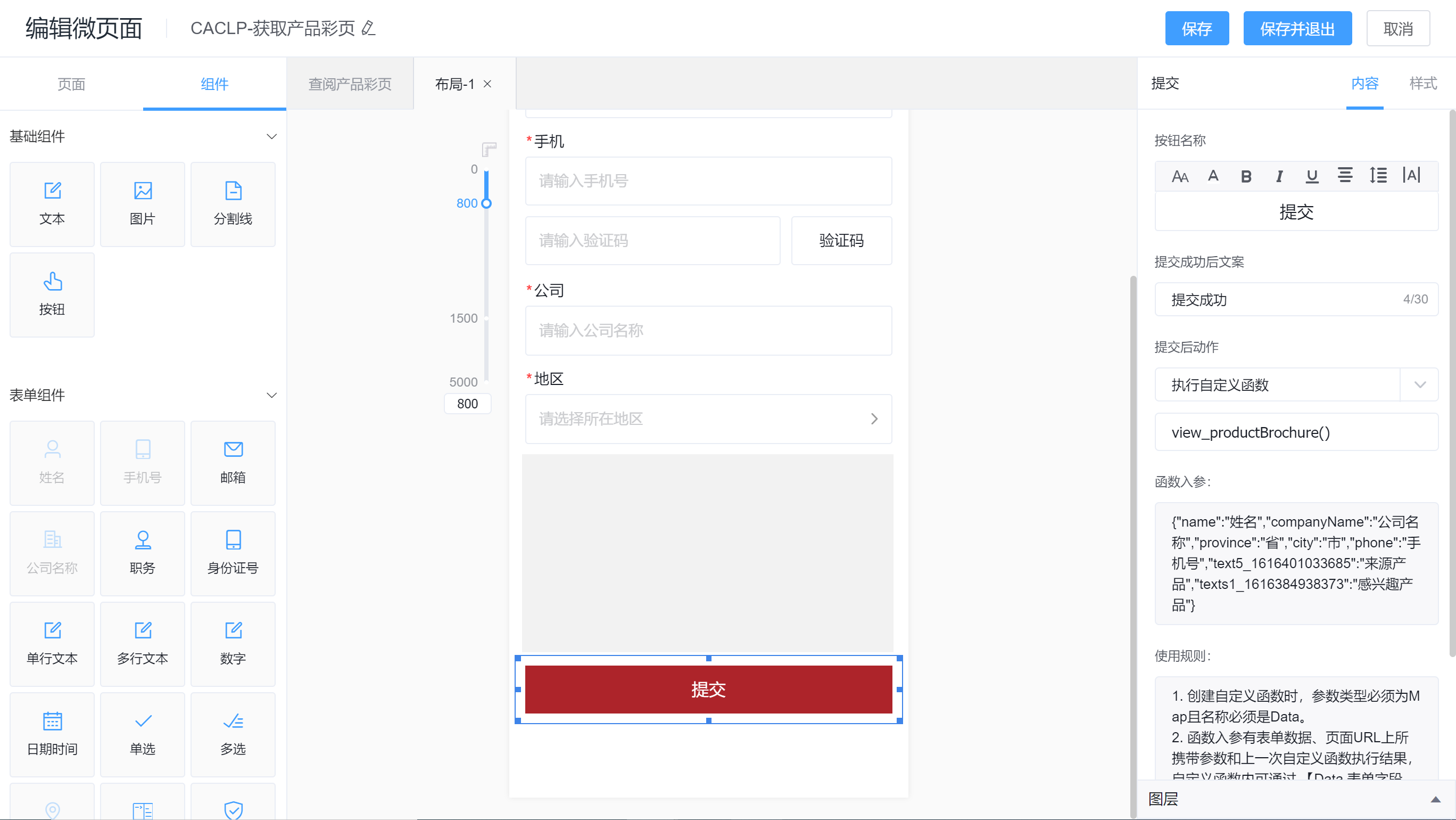Switch to the 内容 properties tab
Screen dimensions: 1456x820
[1364, 83]
